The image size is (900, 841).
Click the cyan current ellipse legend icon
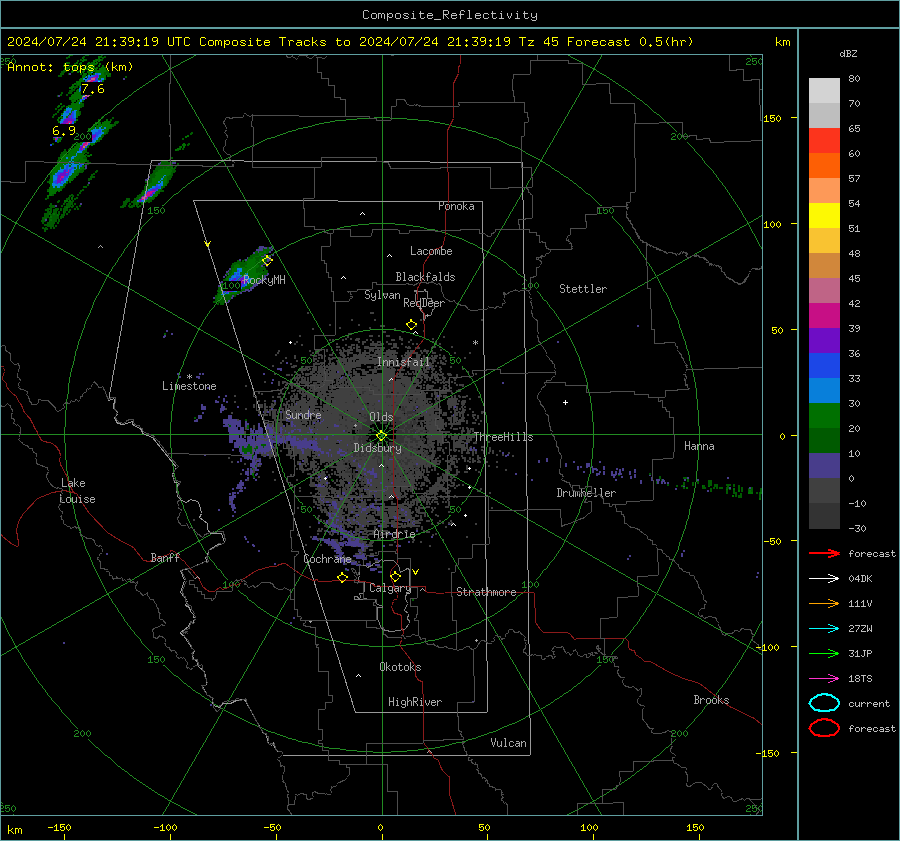click(x=824, y=703)
